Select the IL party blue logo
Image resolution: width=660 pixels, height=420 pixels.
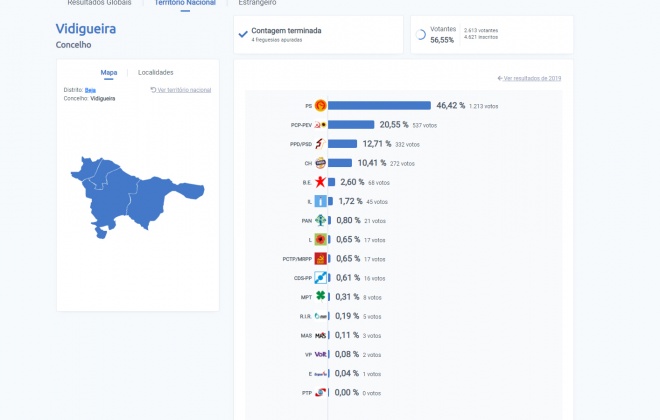click(x=320, y=201)
